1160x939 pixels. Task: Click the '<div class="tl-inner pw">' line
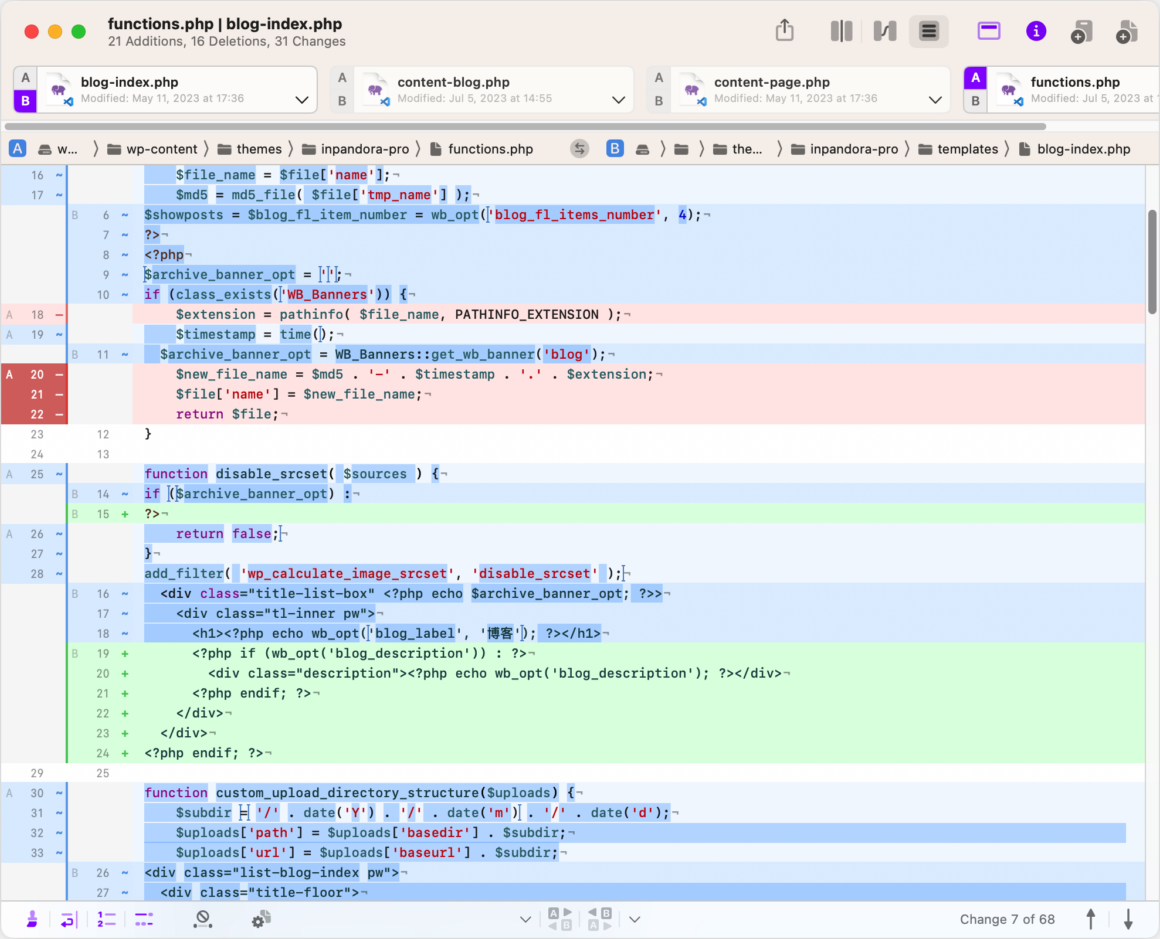[275, 613]
